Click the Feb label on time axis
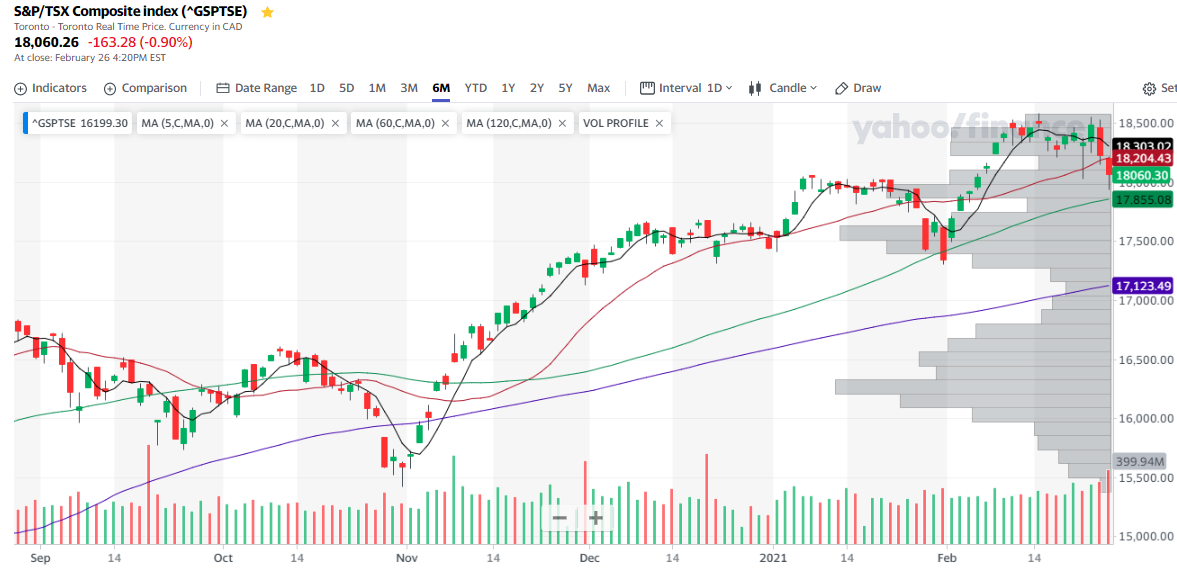The width and height of the screenshot is (1177, 570). (947, 559)
